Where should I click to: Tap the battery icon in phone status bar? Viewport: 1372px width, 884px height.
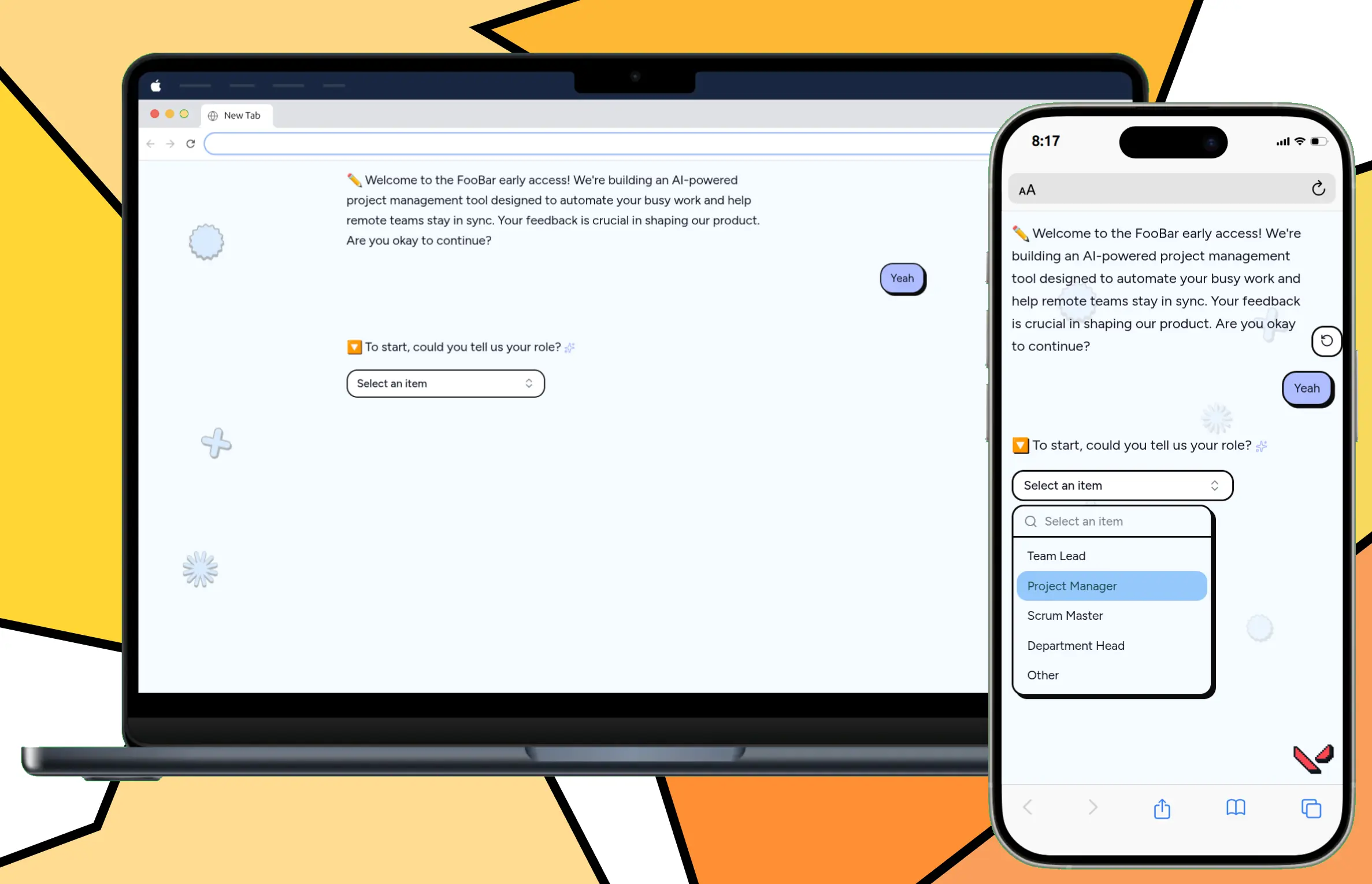click(x=1319, y=142)
